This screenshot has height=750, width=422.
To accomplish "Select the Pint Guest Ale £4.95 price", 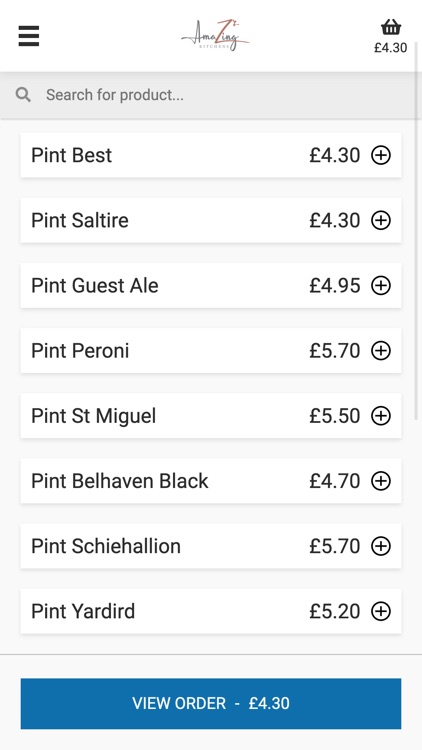I will click(334, 286).
